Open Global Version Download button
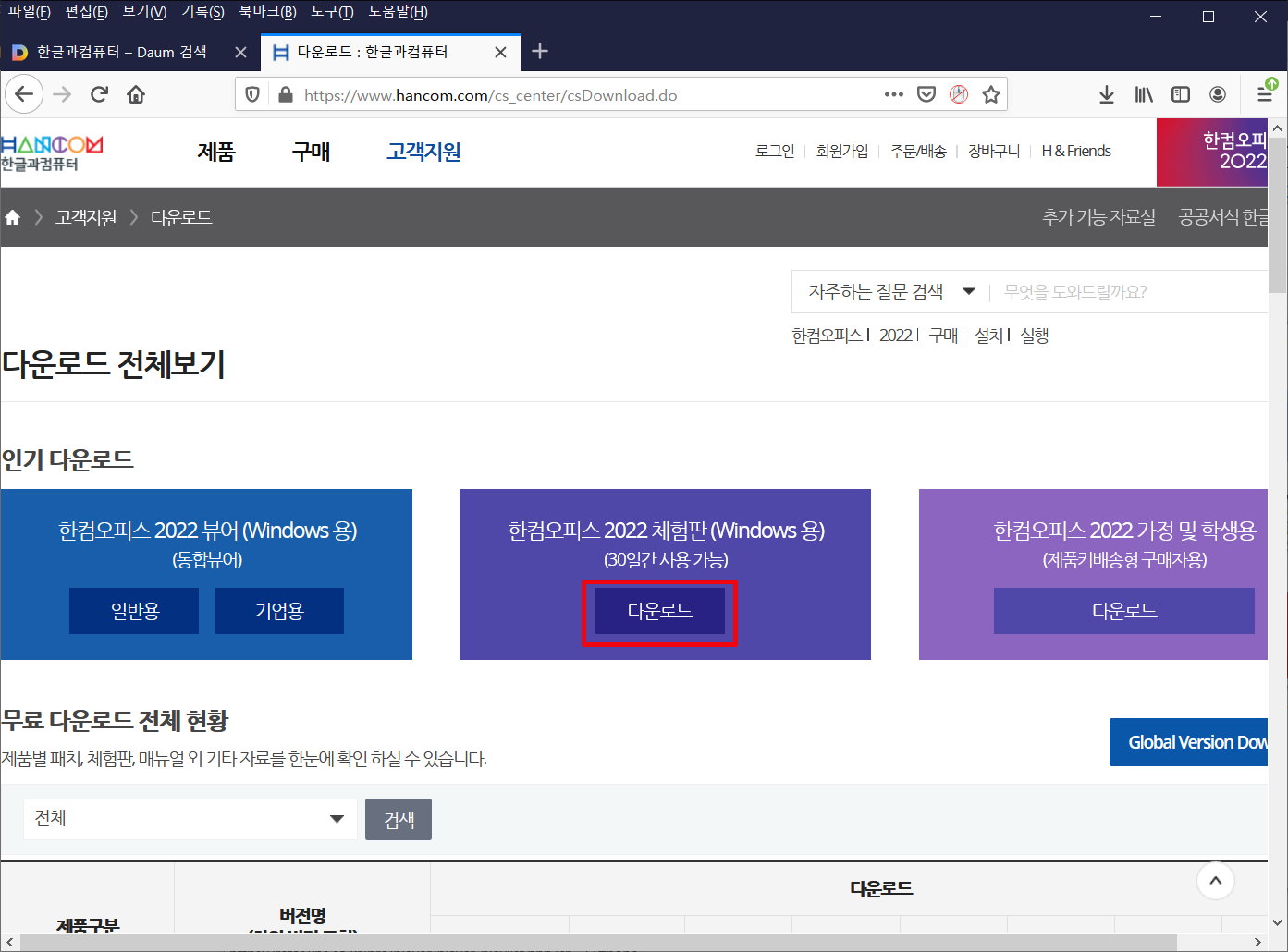Screen dimensions: 1288x952 [1188, 742]
